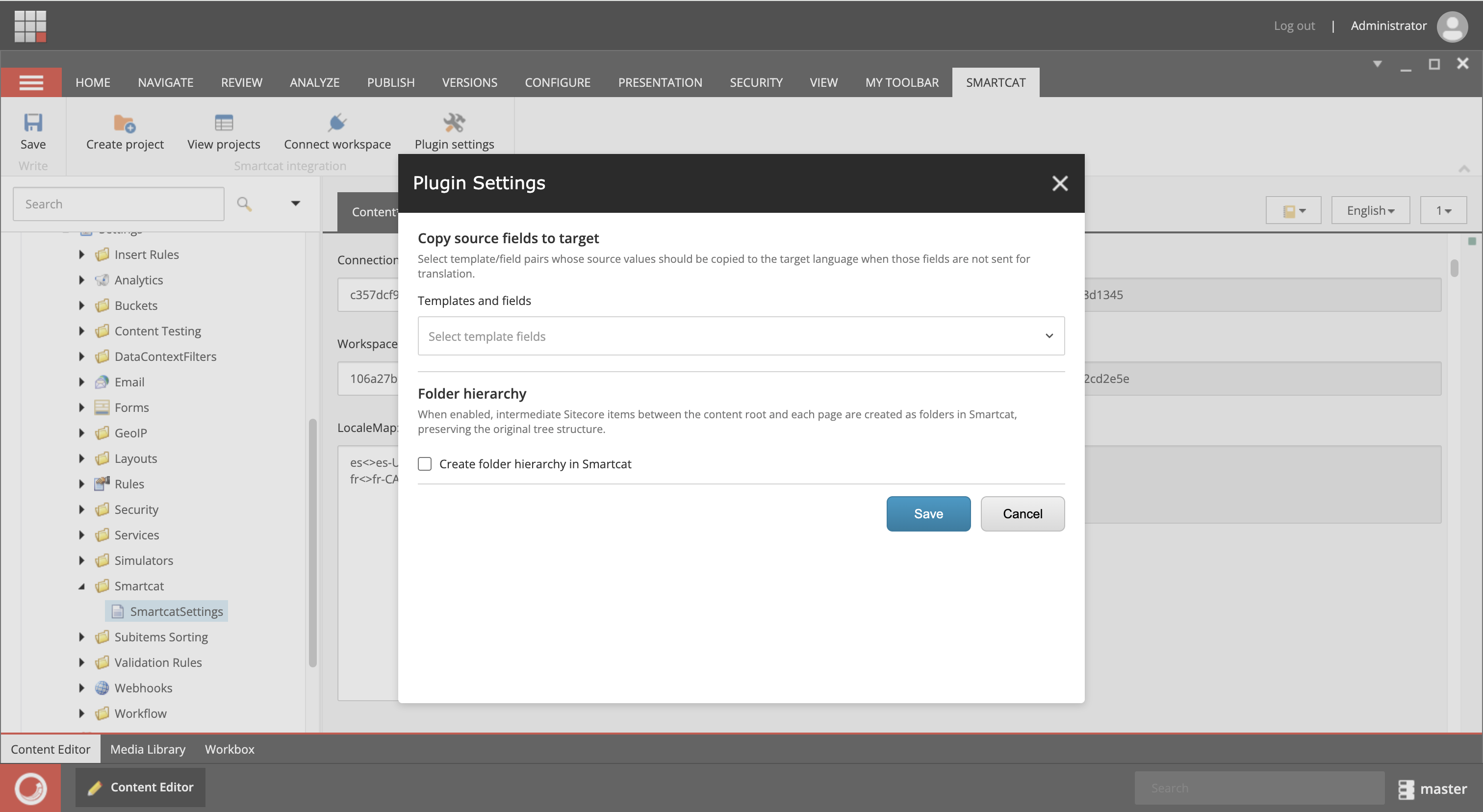Click the bottom bar Search field
1483x812 pixels.
coord(1260,788)
